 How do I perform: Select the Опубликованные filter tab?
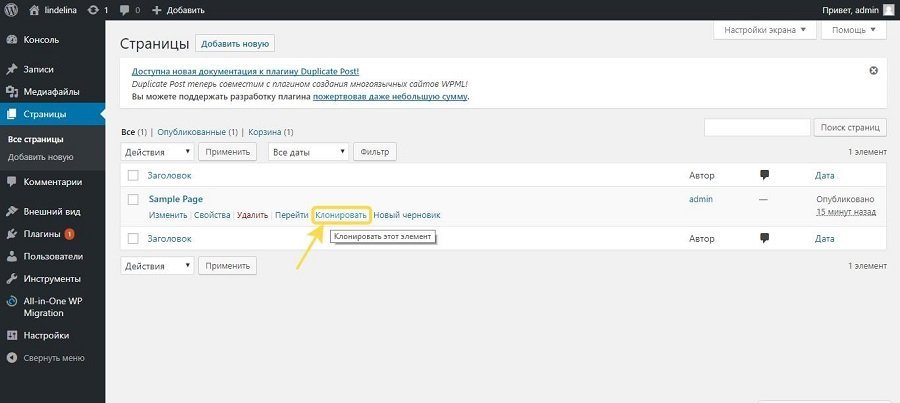192,132
